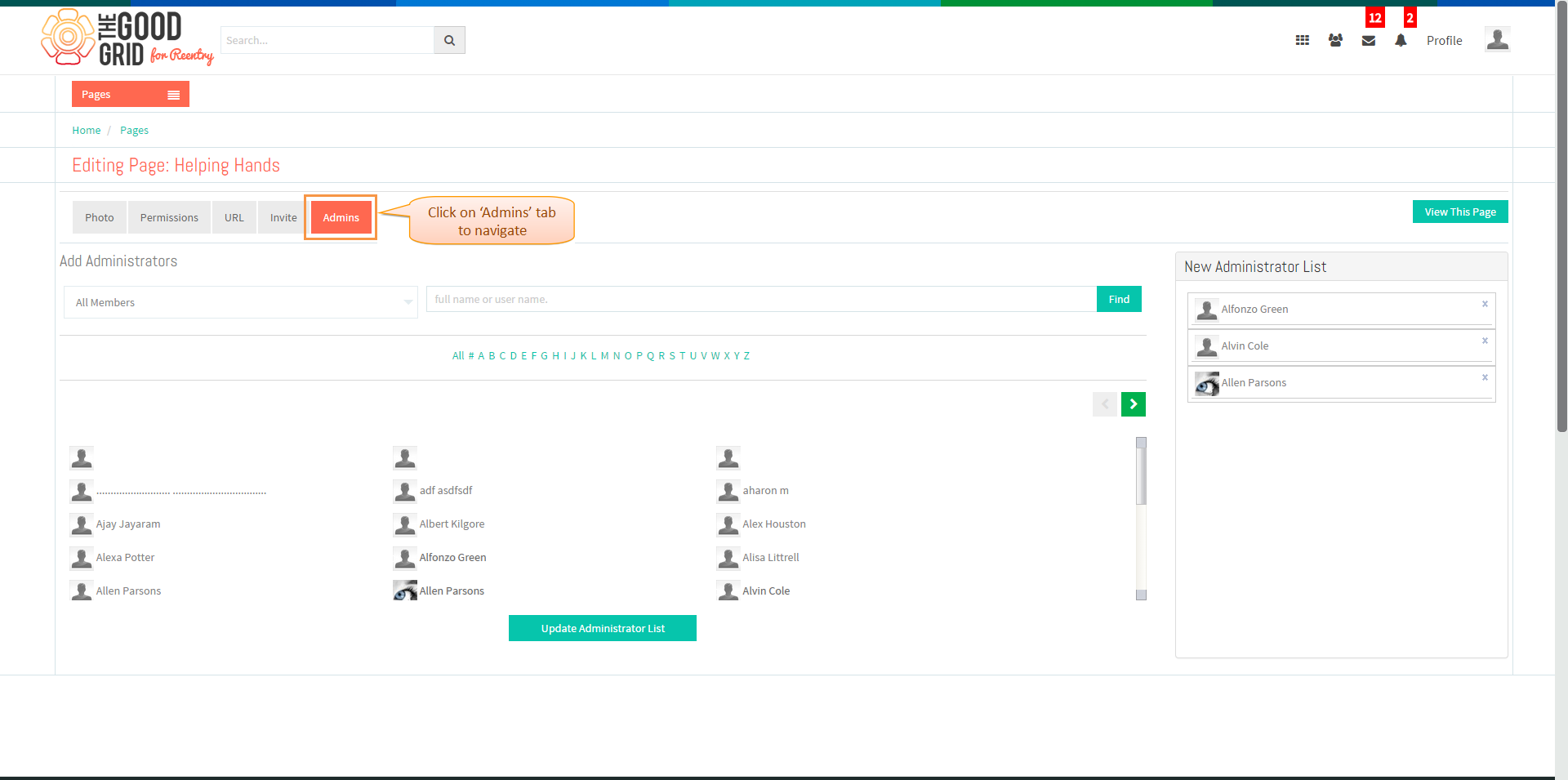1568x780 pixels.
Task: Select member Alex Houston
Action: pos(774,524)
